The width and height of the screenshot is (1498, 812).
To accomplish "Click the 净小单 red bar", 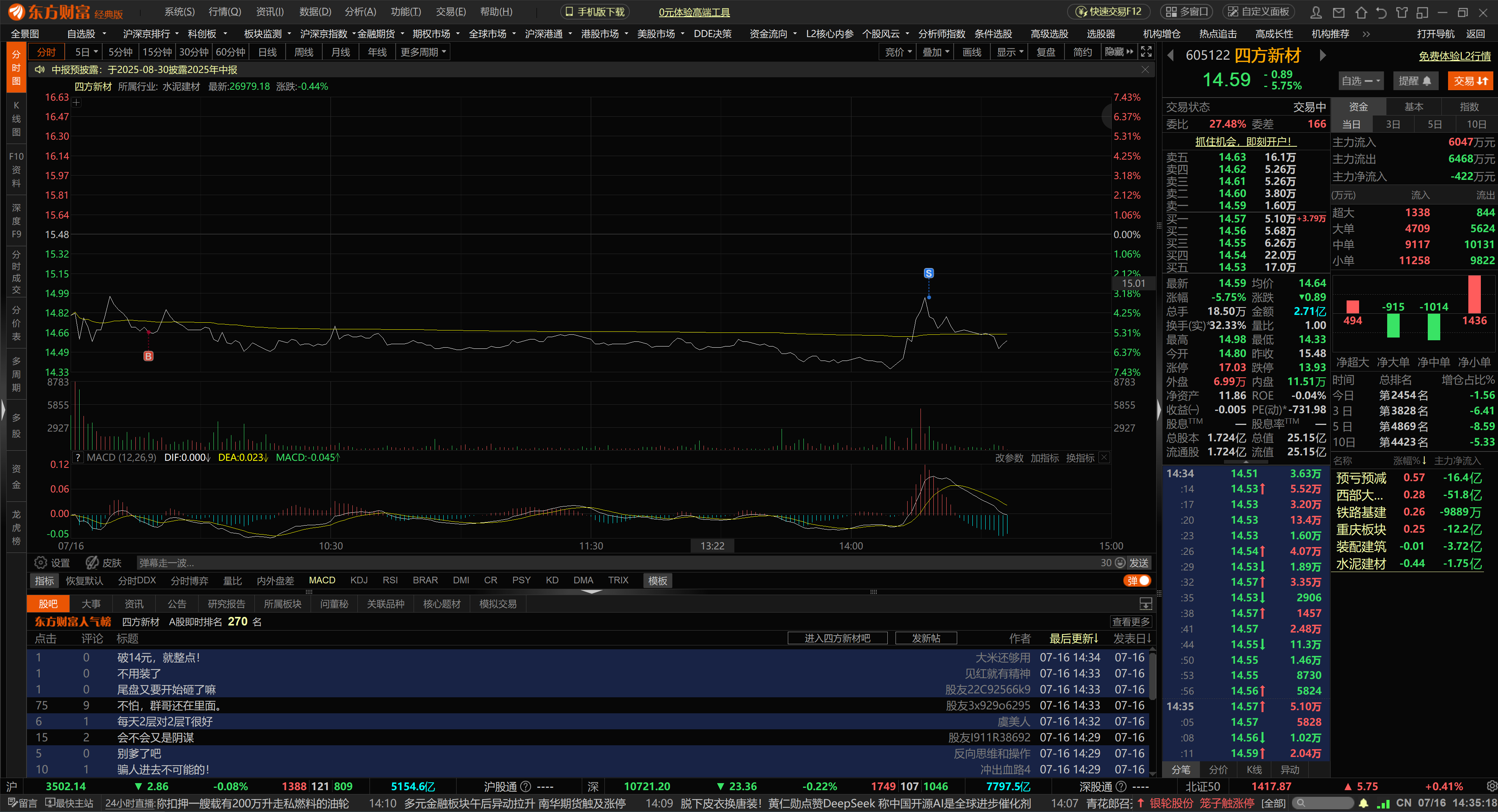I will pos(1474,294).
